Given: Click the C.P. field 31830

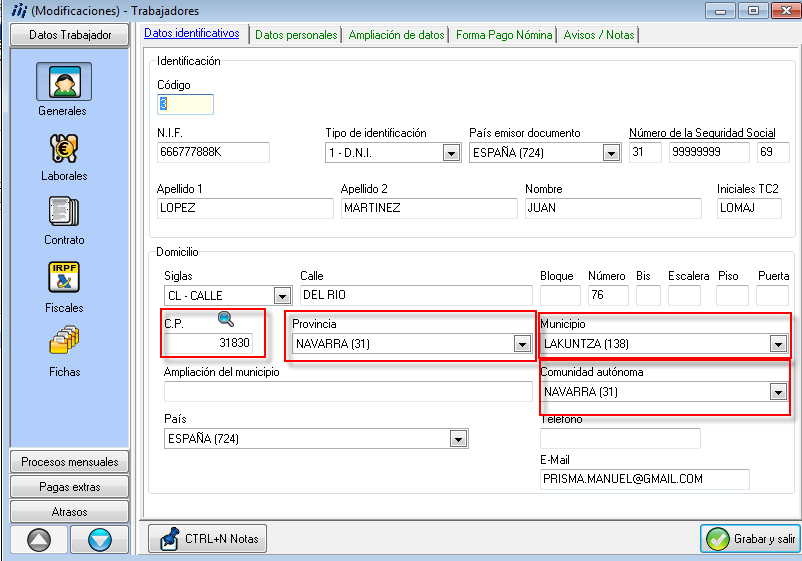Looking at the screenshot, I should (x=209, y=343).
